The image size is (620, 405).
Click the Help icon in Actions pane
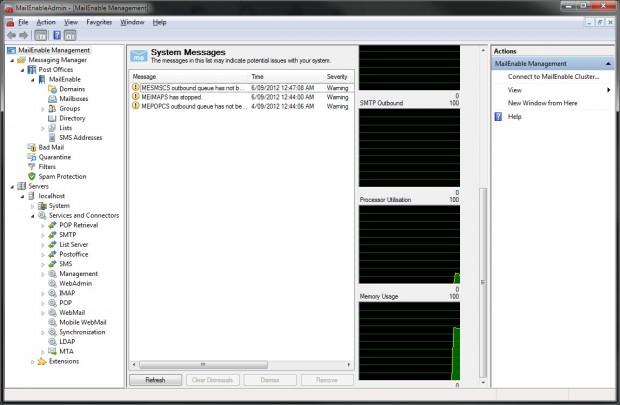(498, 117)
